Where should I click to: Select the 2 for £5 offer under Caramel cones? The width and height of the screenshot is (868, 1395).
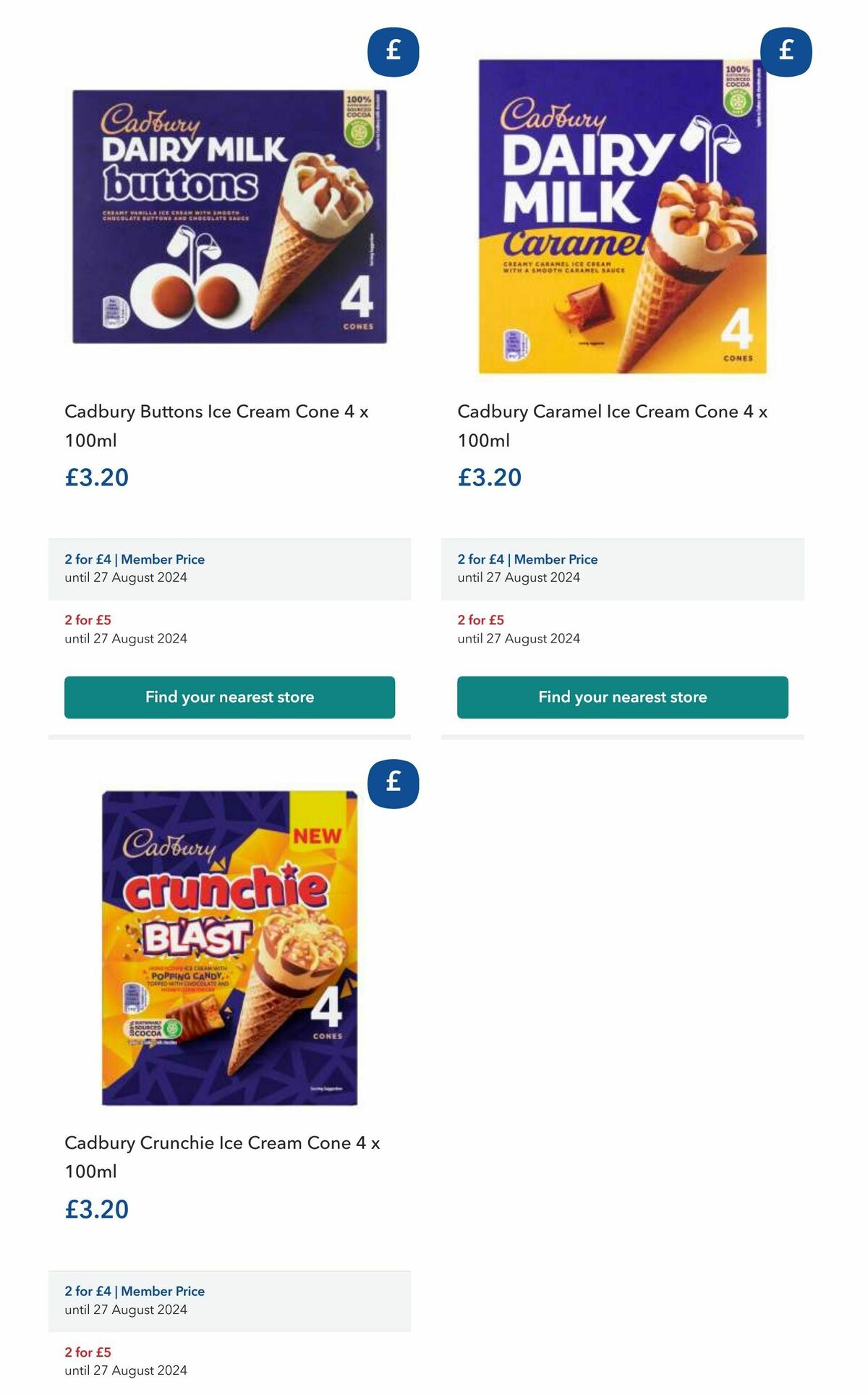(x=480, y=620)
